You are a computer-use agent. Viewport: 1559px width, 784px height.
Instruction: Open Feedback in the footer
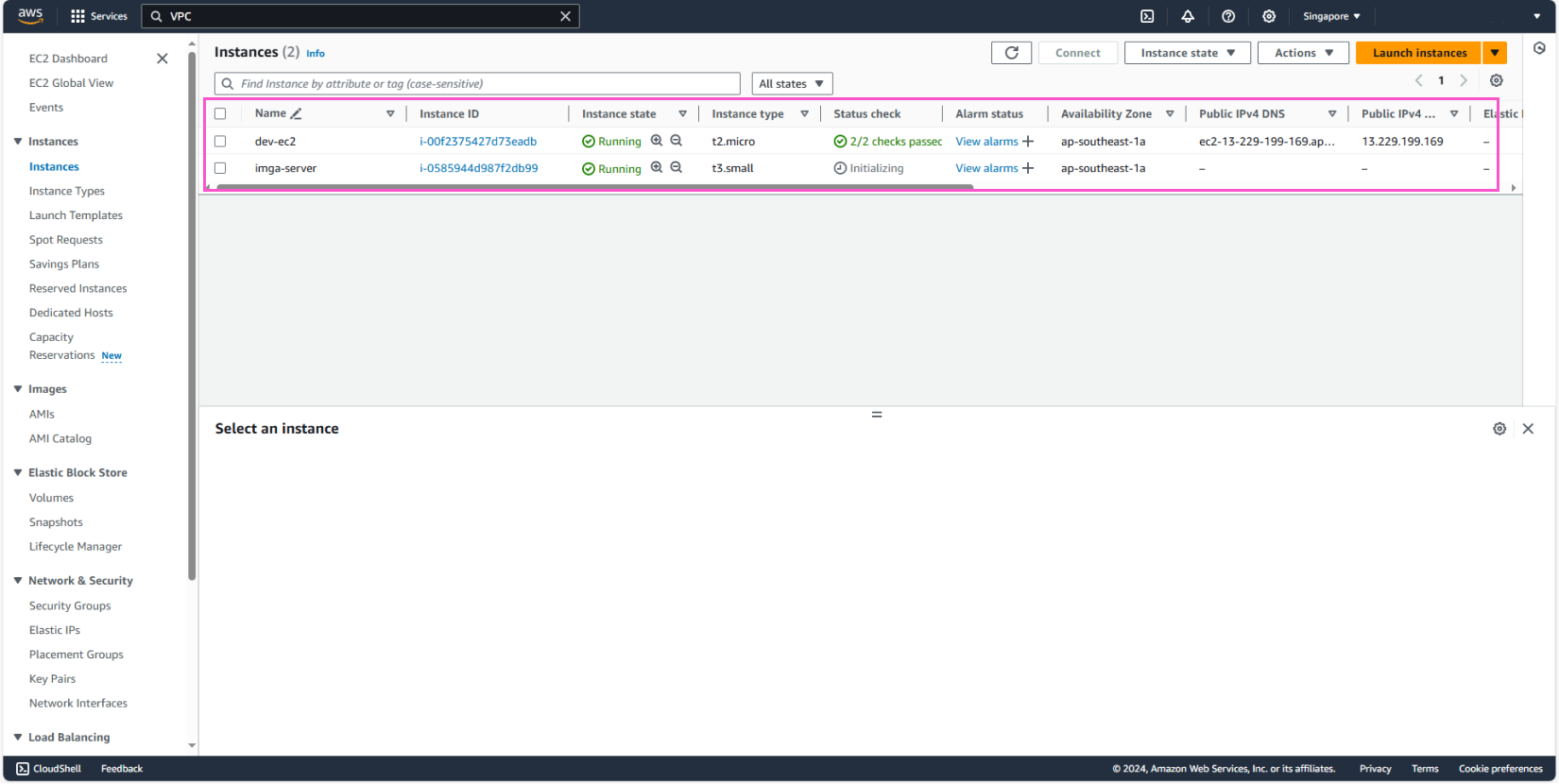122,769
